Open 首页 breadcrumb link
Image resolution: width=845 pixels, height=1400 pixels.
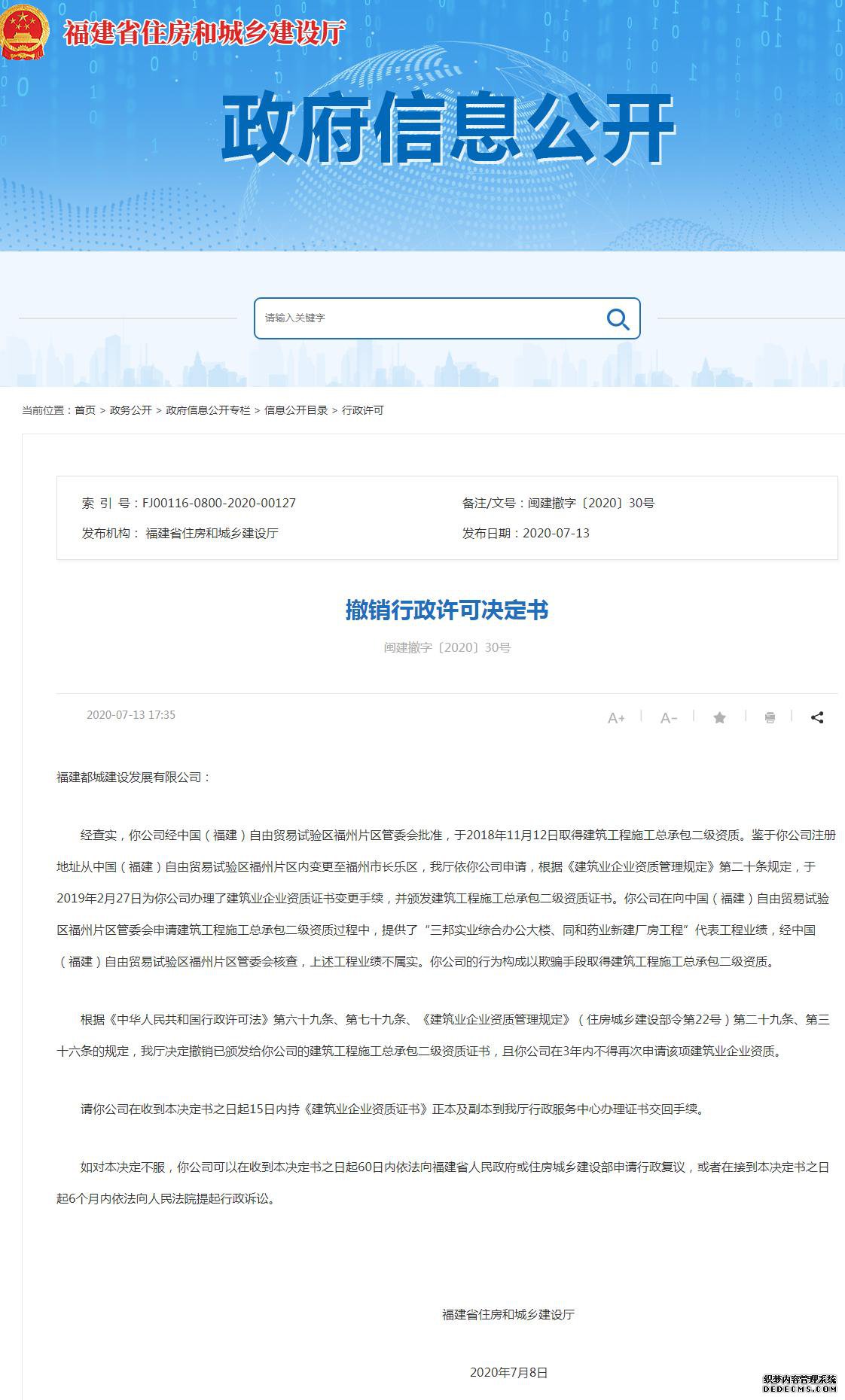(85, 410)
